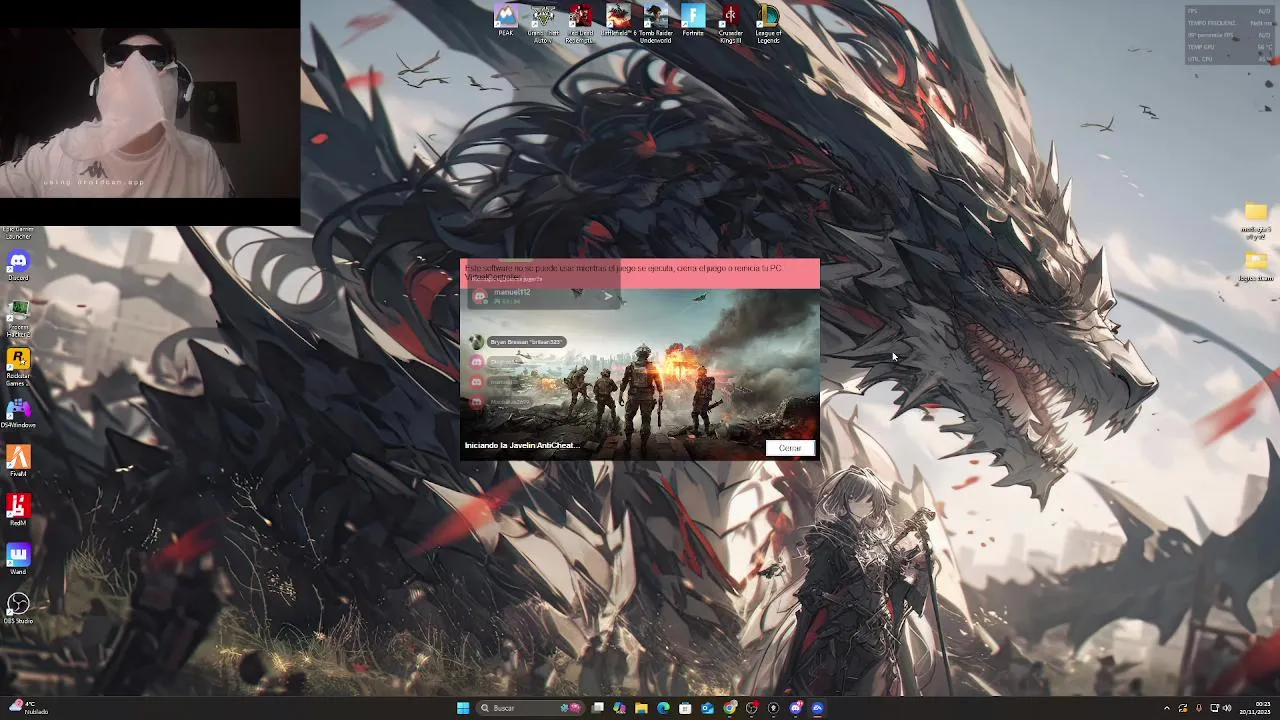Expand hidden system tray icons
The height and width of the screenshot is (720, 1280).
1167,708
